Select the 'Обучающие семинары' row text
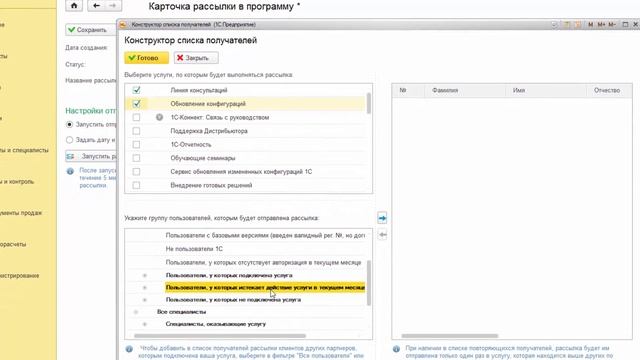 (203, 158)
